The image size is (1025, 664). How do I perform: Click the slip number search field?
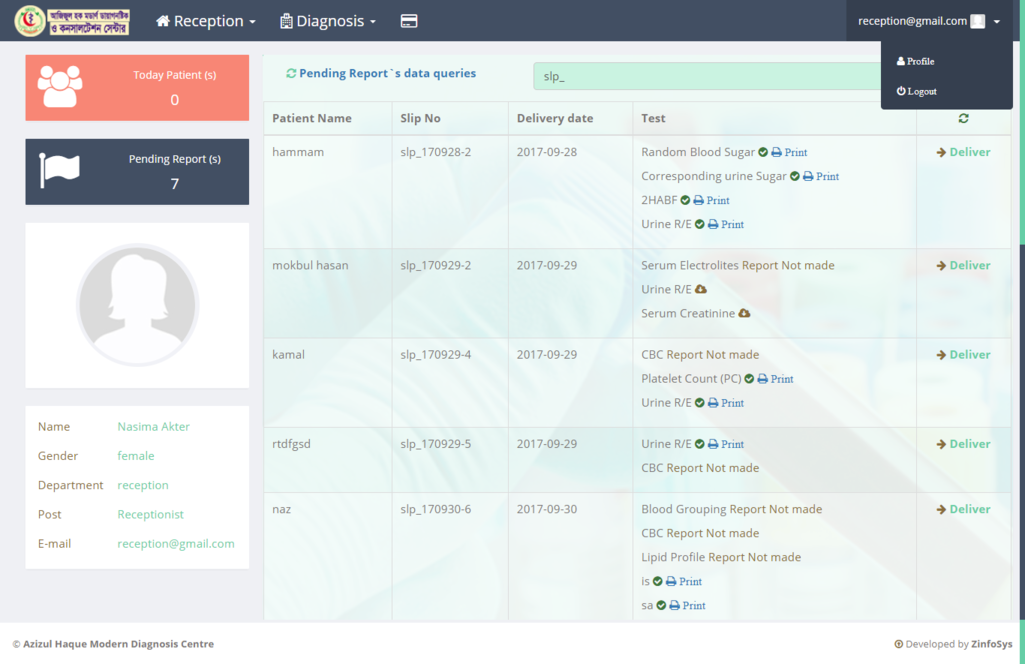coord(706,76)
